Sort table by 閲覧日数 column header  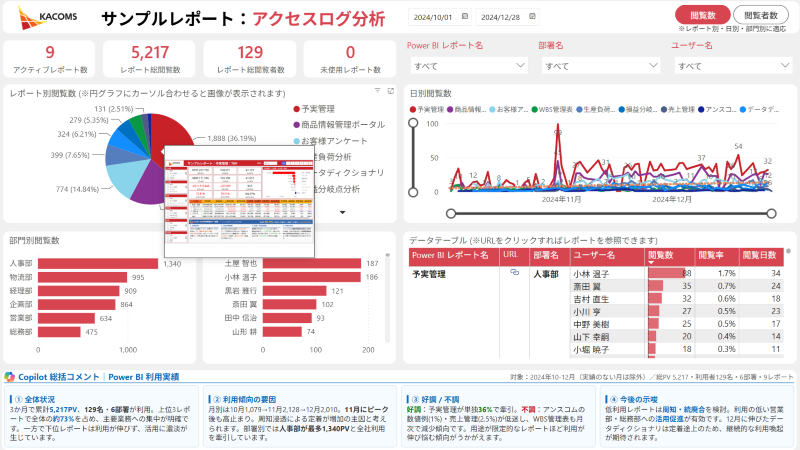pos(761,257)
